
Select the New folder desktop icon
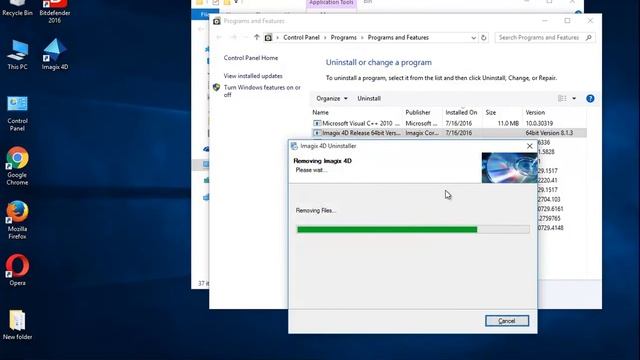pos(17,325)
